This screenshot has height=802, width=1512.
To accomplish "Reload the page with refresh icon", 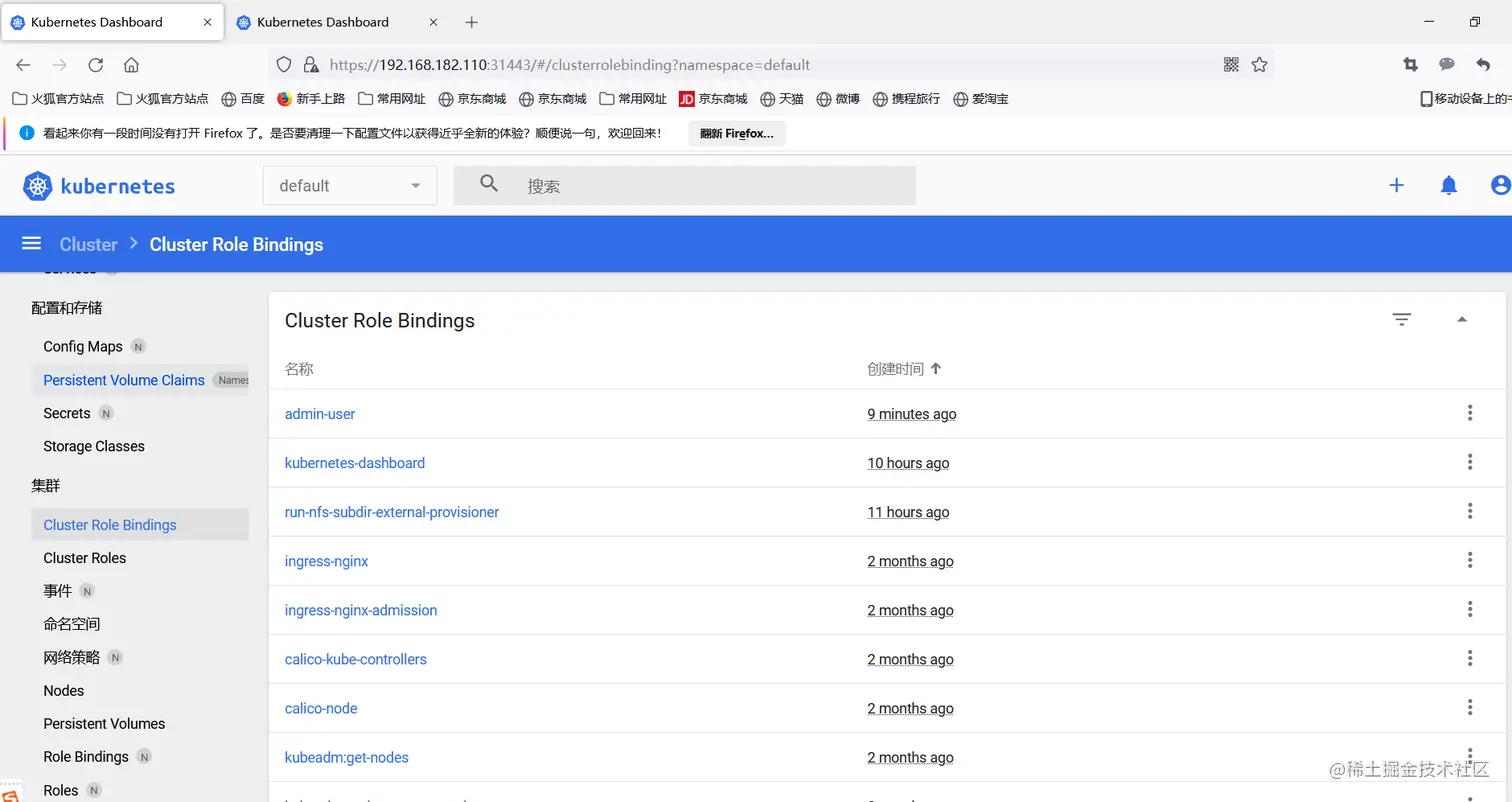I will [95, 65].
